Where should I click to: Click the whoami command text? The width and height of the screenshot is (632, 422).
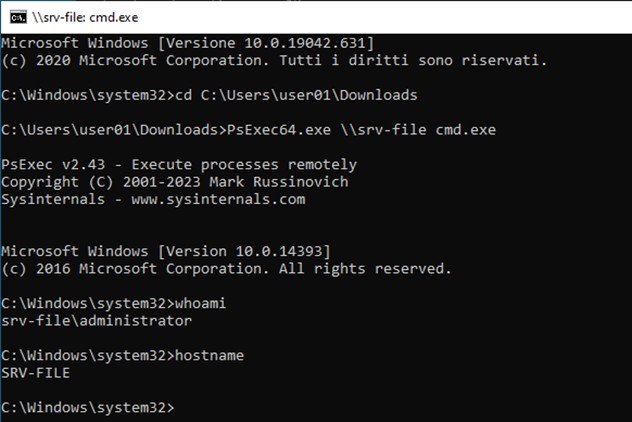point(204,303)
